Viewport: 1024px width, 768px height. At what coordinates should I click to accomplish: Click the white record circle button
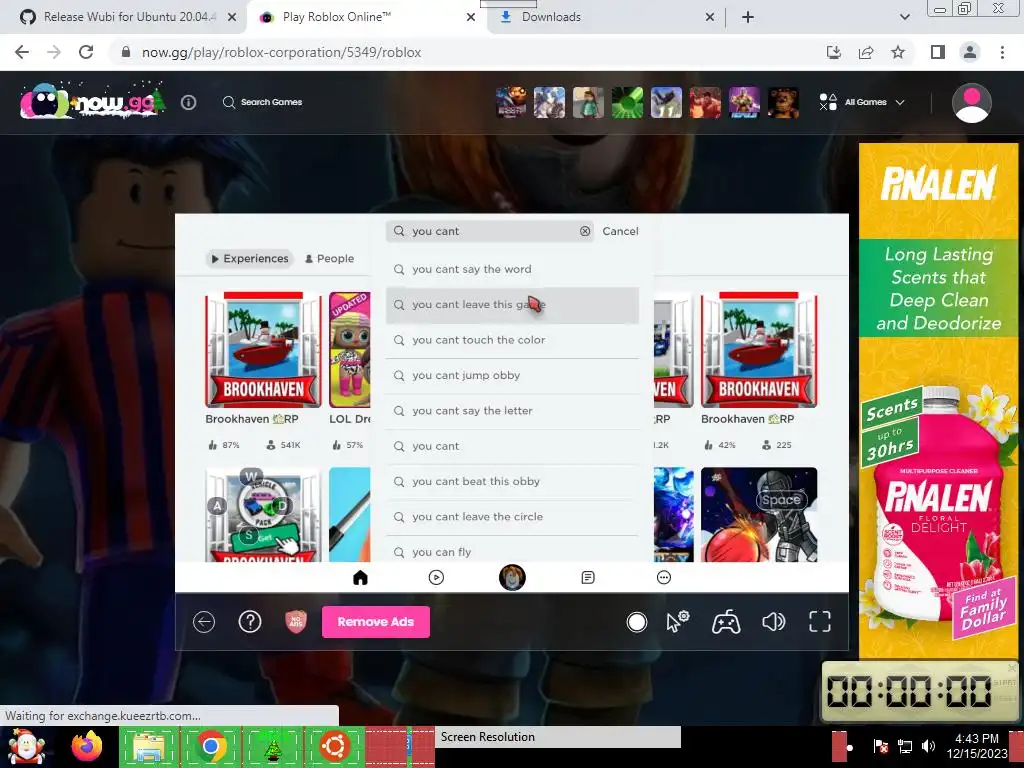pos(637,622)
